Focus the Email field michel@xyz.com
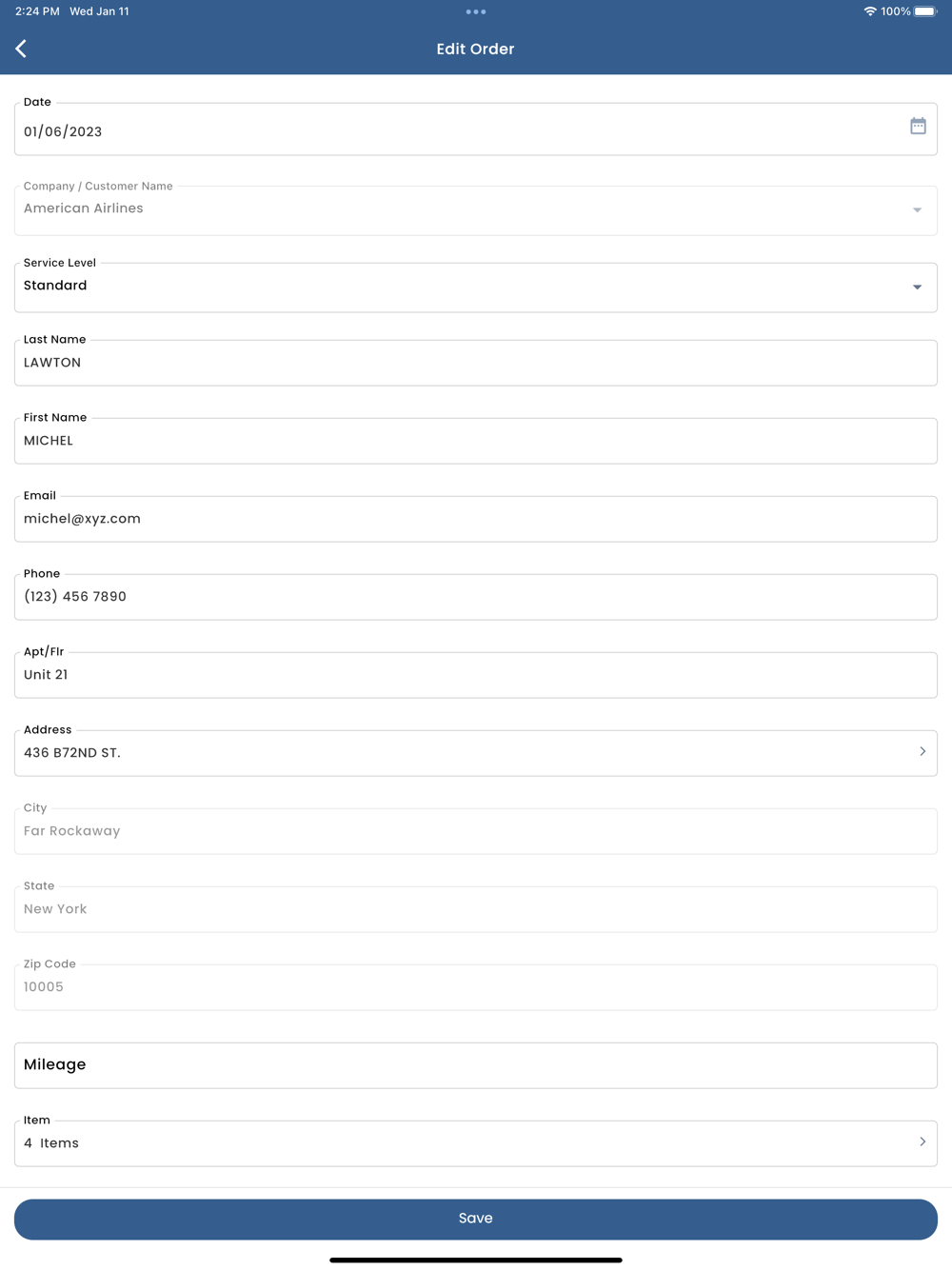952x1270 pixels. coord(476,519)
